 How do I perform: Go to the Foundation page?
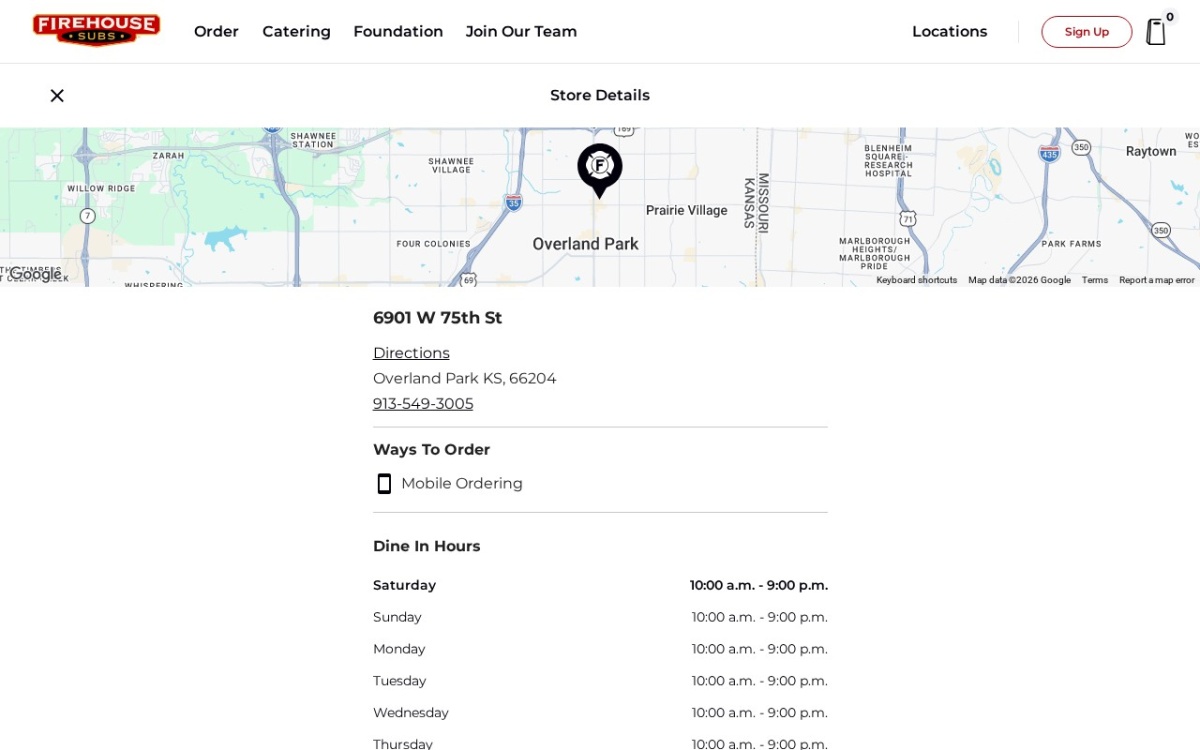[398, 32]
